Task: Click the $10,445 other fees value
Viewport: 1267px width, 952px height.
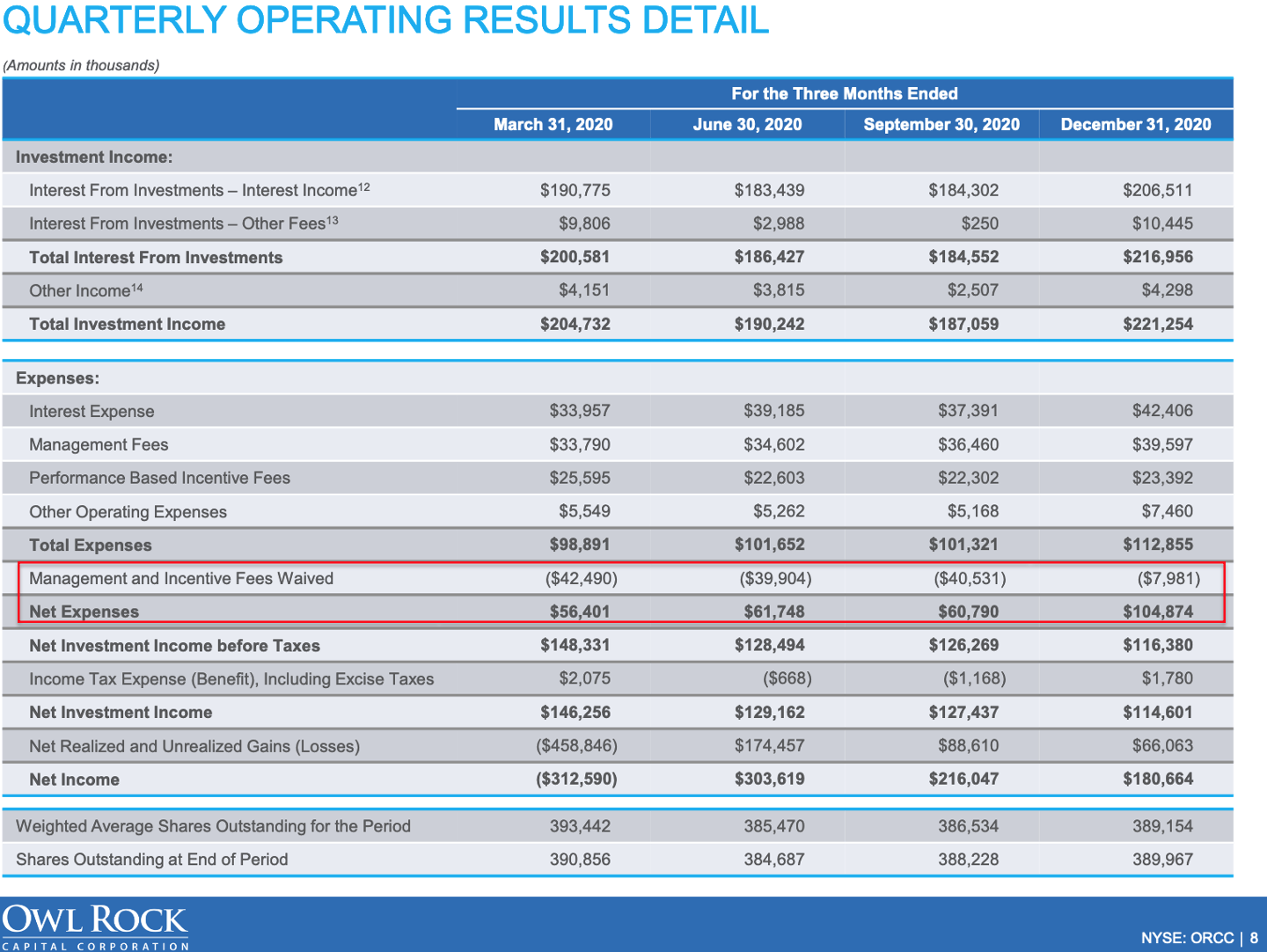Action: click(x=1162, y=223)
